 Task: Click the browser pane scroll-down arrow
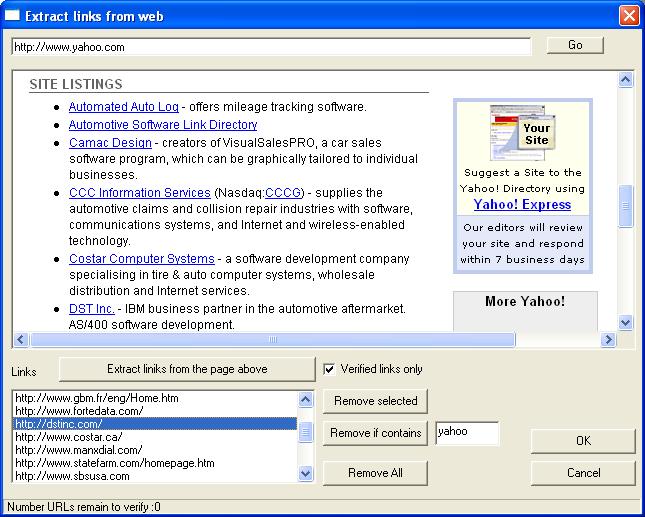coord(625,322)
